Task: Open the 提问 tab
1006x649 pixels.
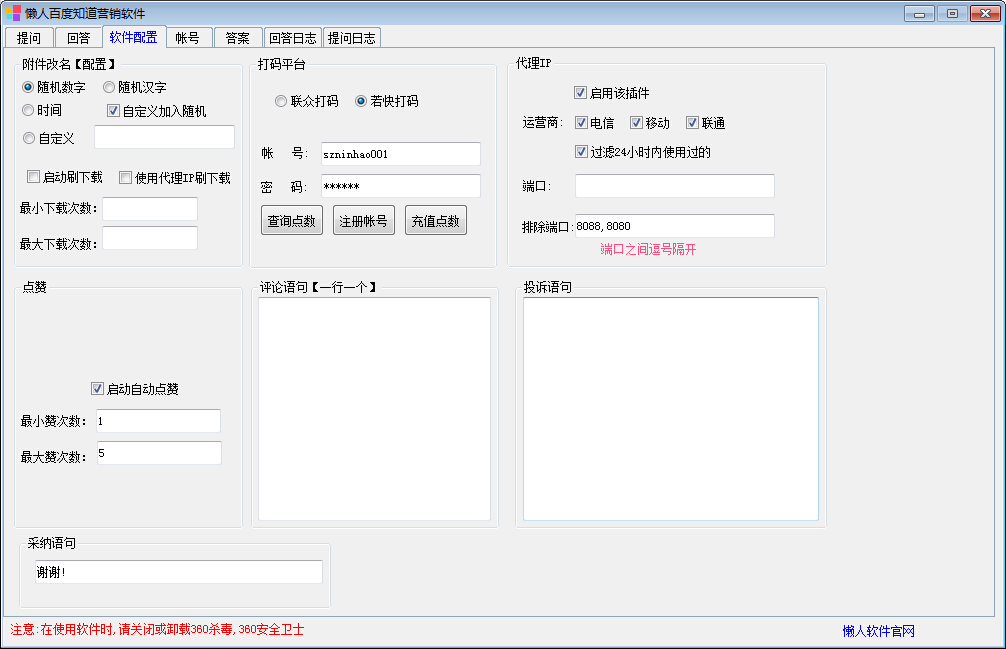Action: pyautogui.click(x=29, y=38)
